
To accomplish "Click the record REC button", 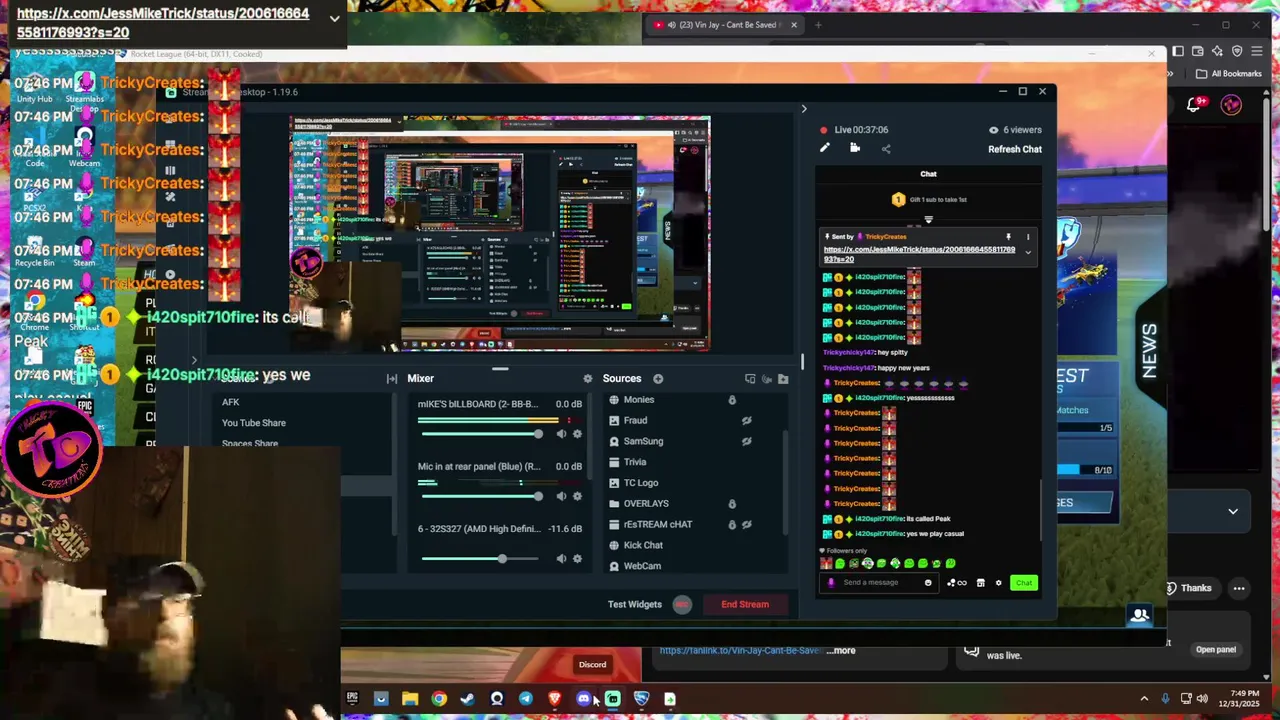I will [682, 604].
